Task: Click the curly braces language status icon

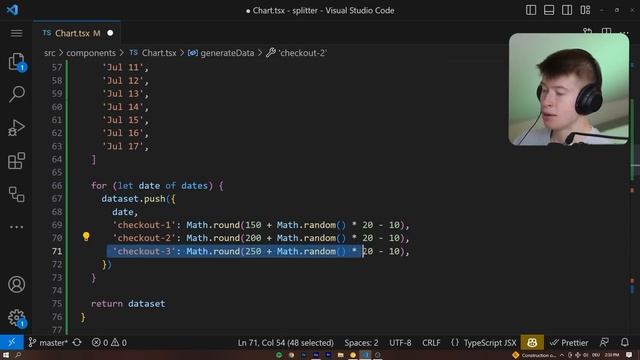Action: [x=455, y=342]
